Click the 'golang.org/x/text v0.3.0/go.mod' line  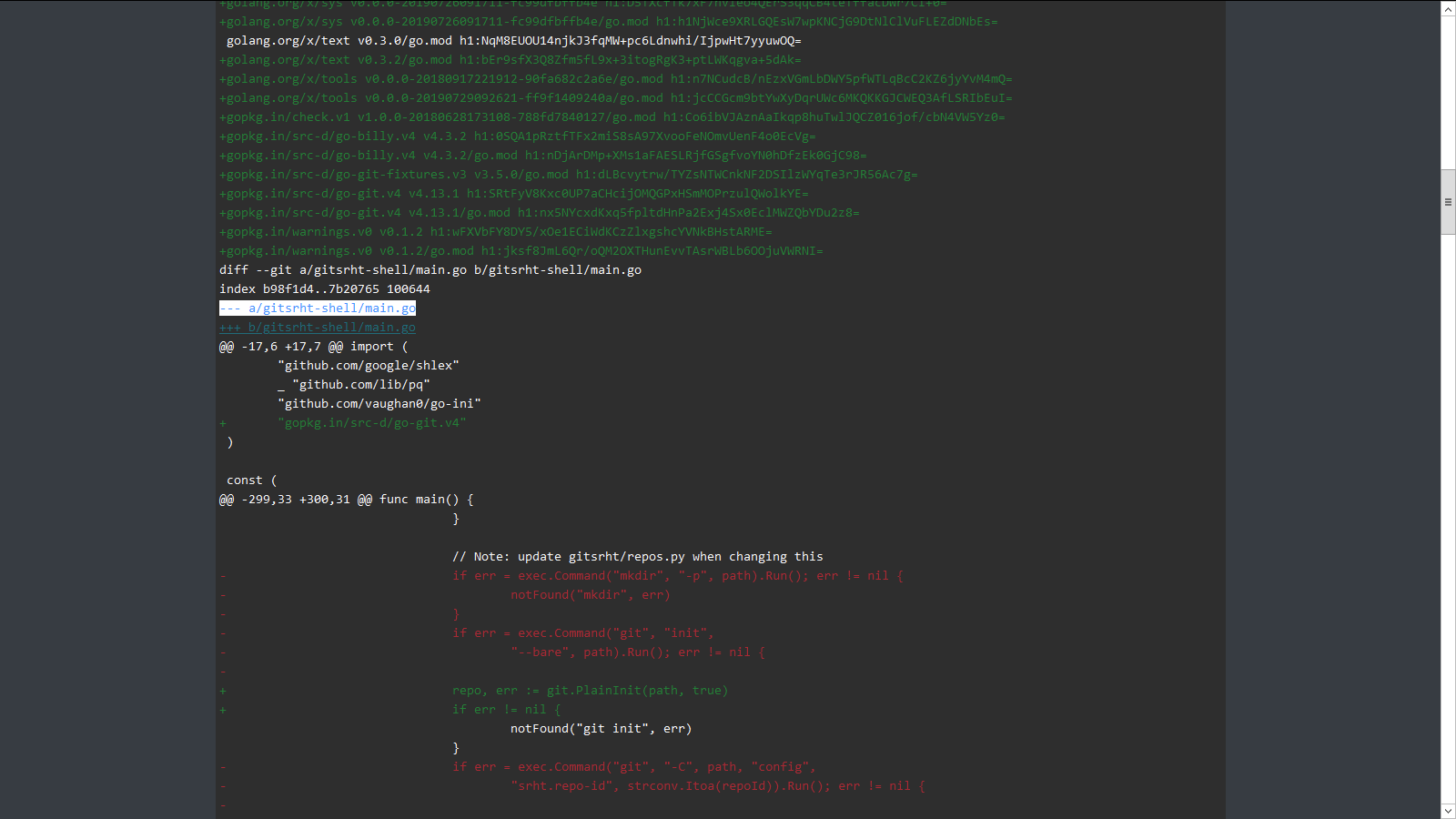coord(513,41)
